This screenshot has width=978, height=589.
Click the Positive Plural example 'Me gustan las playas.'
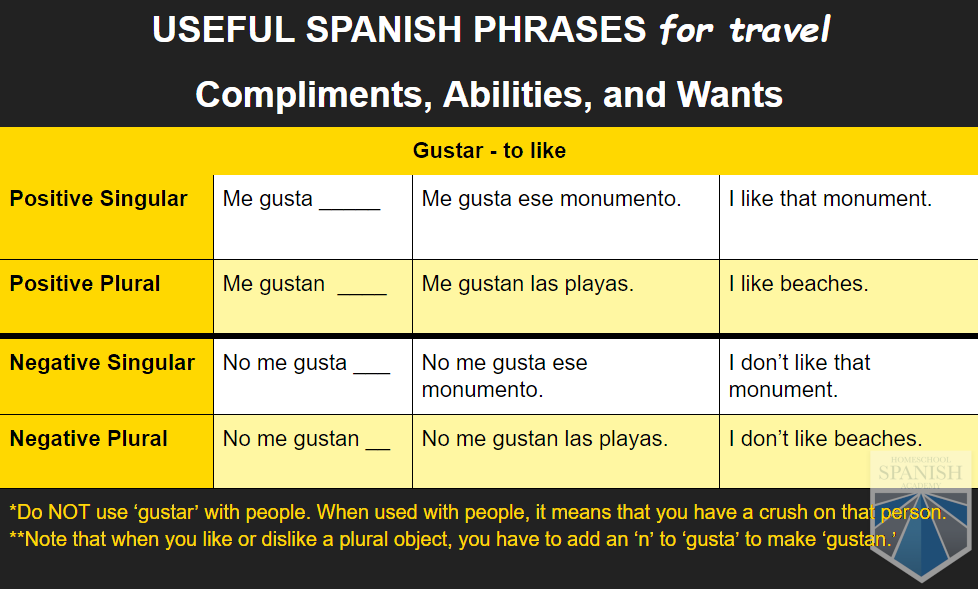[527, 284]
